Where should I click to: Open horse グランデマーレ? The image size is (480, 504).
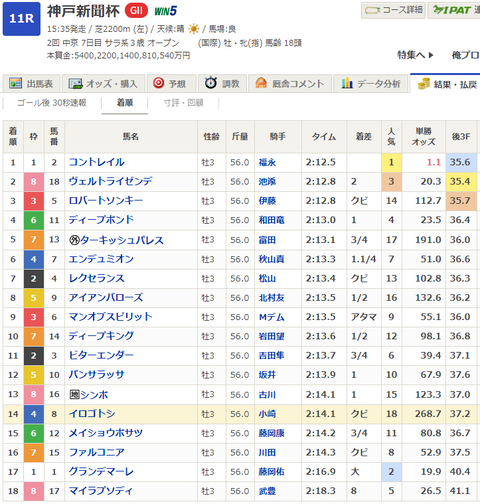coord(101,472)
